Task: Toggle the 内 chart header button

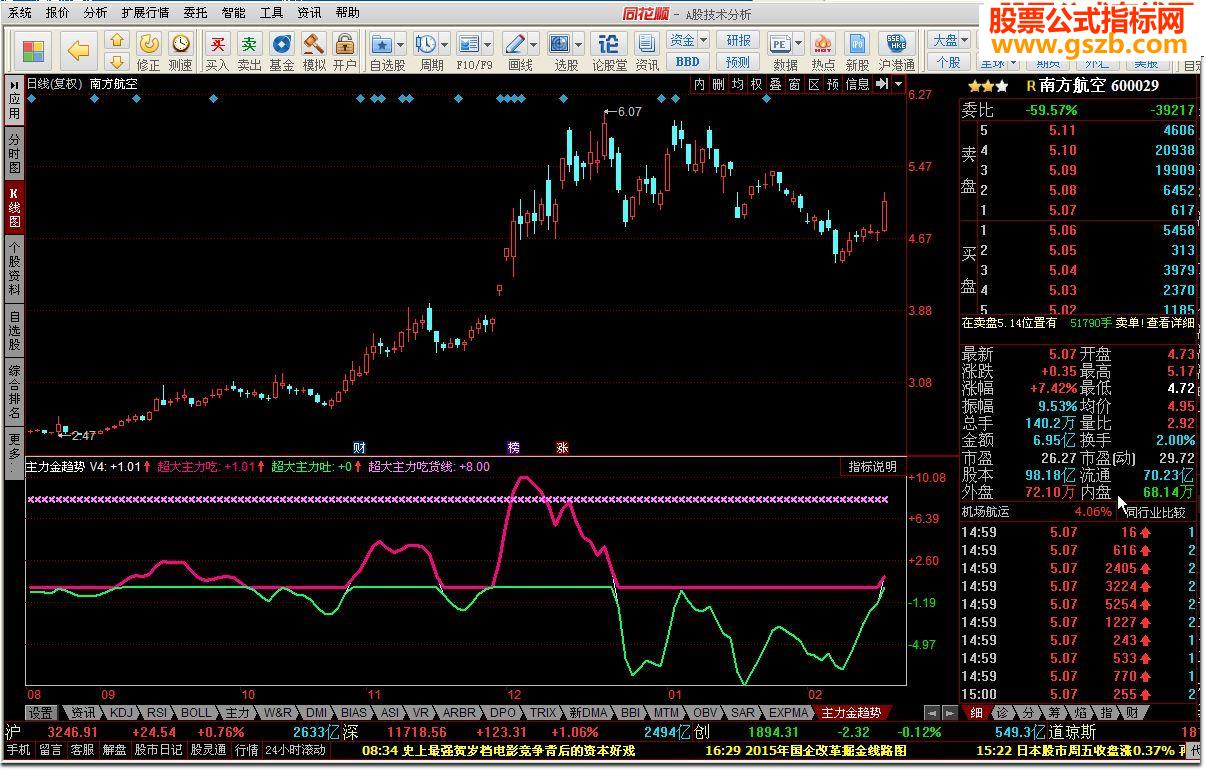Action: coord(699,84)
